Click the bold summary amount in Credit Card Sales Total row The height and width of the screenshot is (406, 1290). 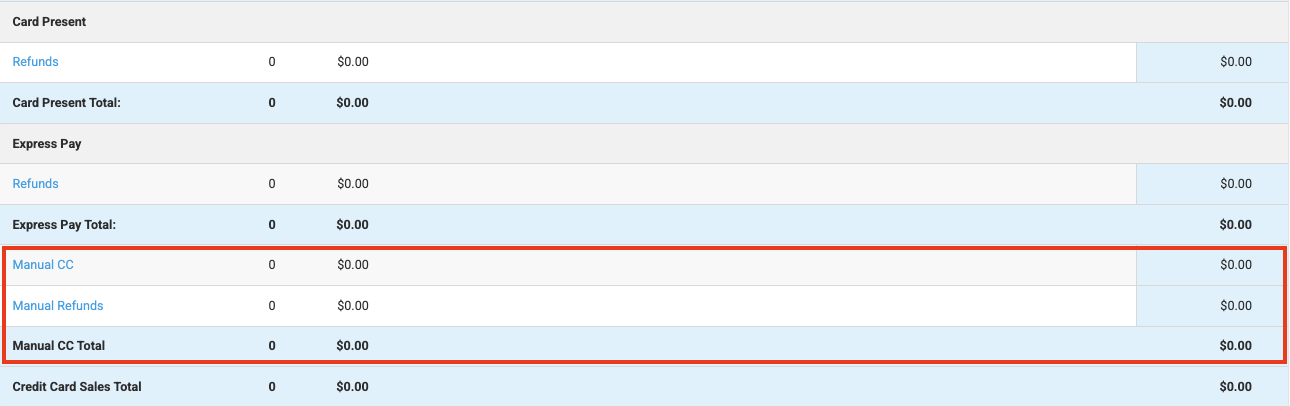pos(1236,386)
